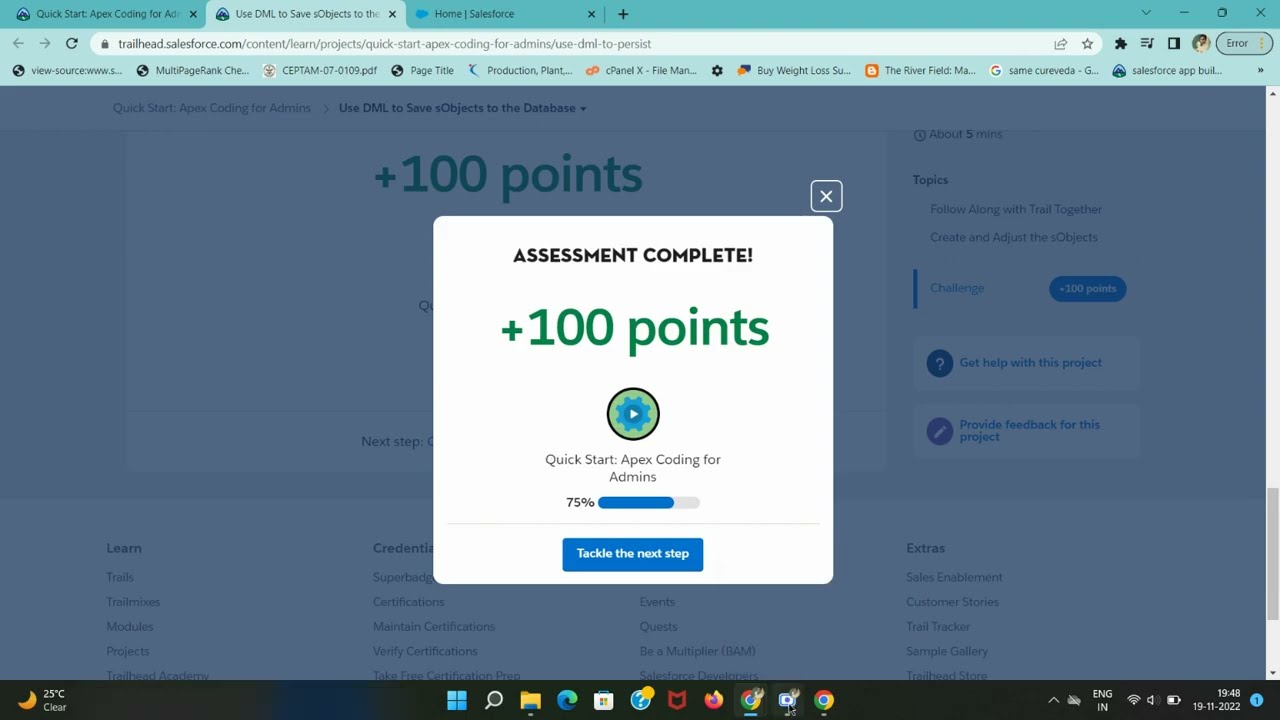This screenshot has height=720, width=1280.
Task: Open the Trail Tracker footer link
Action: (x=938, y=626)
